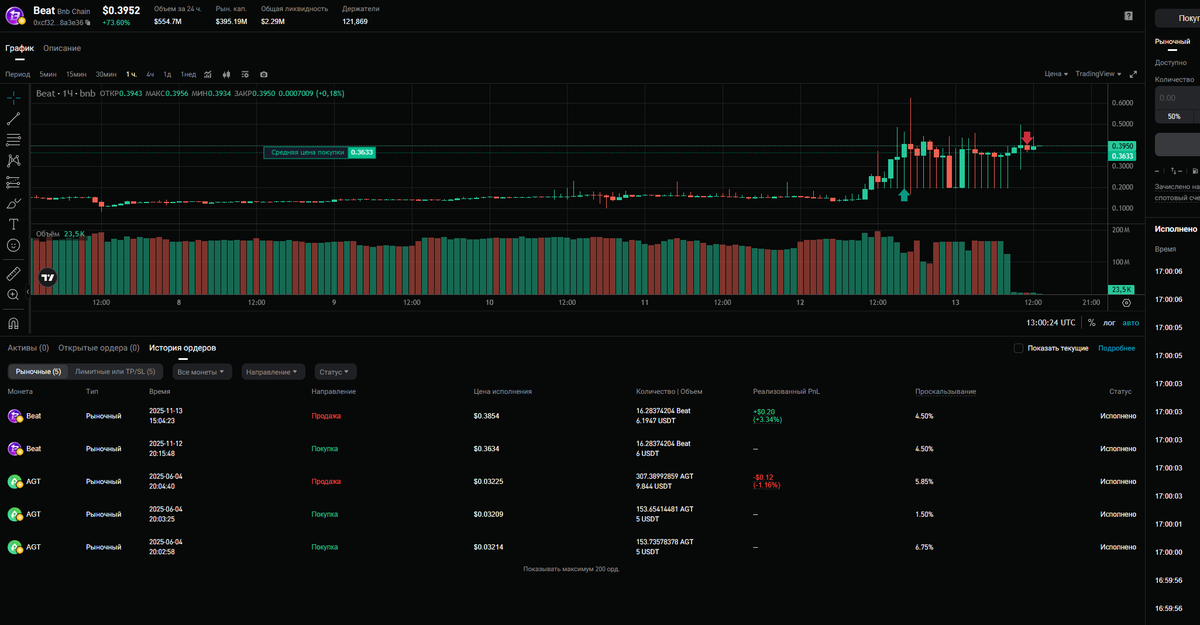Select the 15мин timeframe
The width and height of the screenshot is (1200, 625).
click(x=76, y=74)
